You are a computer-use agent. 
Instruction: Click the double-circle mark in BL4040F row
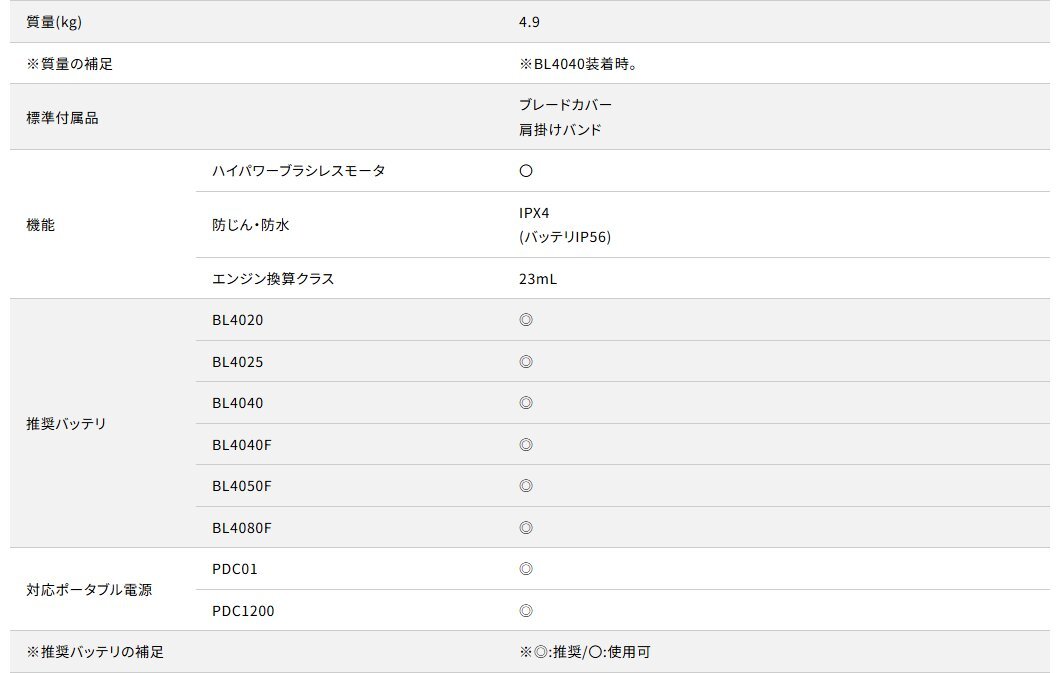tap(526, 445)
